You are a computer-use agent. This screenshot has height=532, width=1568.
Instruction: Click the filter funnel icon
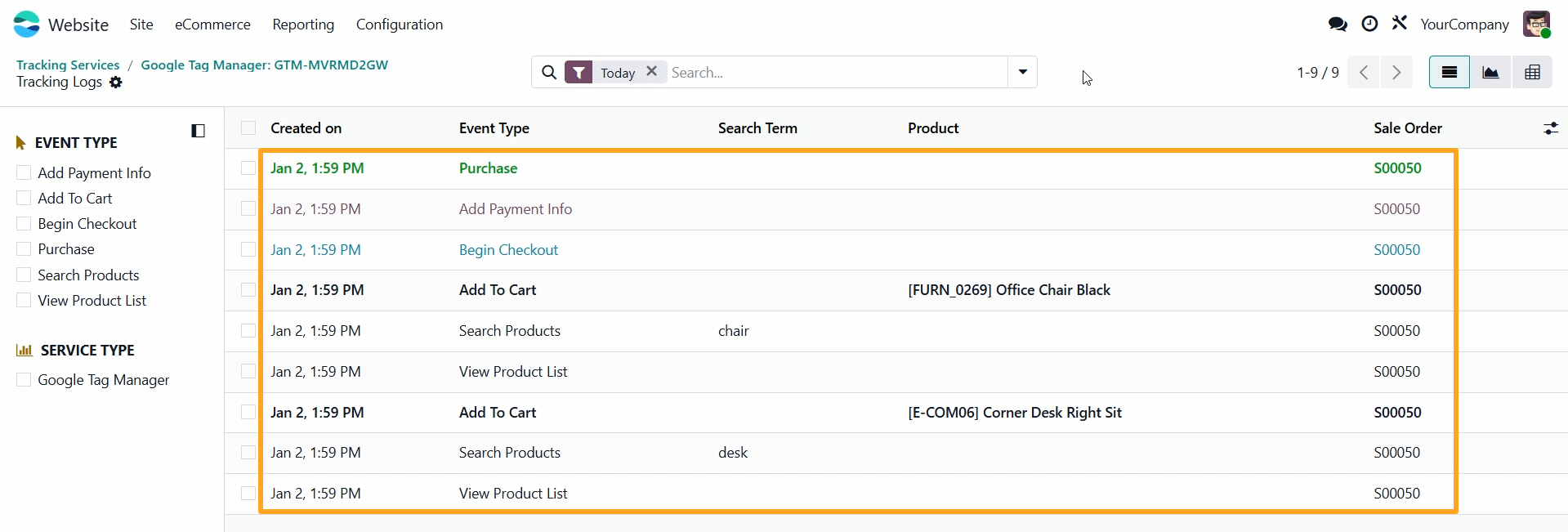[x=579, y=73]
